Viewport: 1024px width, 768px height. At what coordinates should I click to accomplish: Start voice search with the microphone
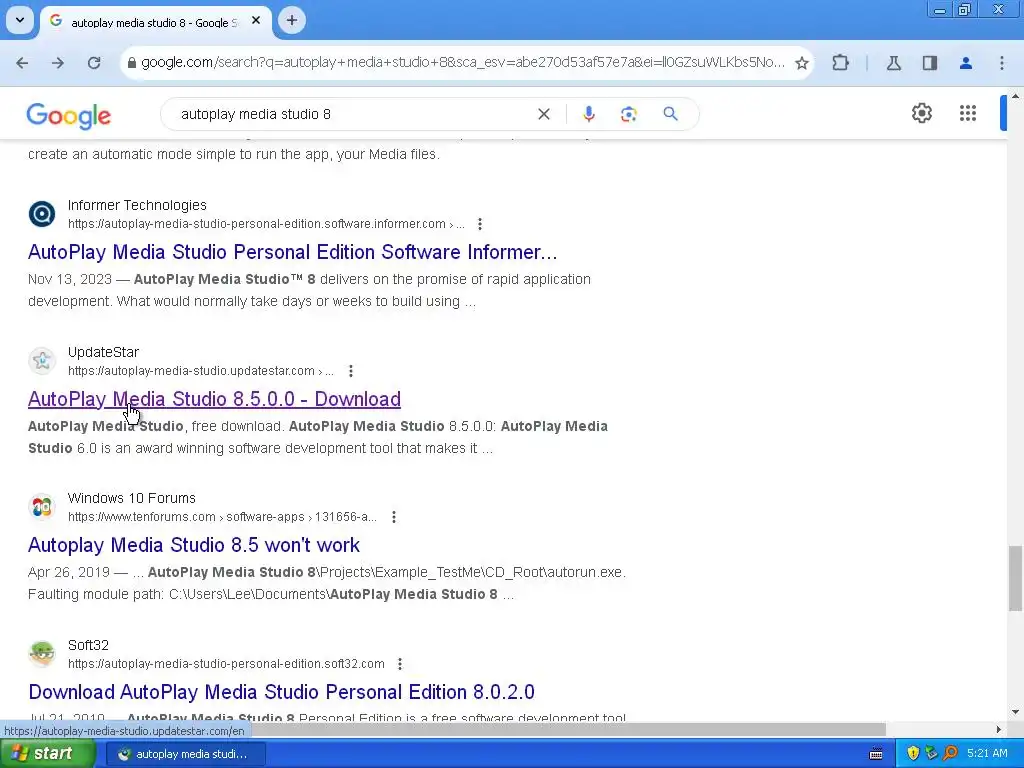[588, 114]
